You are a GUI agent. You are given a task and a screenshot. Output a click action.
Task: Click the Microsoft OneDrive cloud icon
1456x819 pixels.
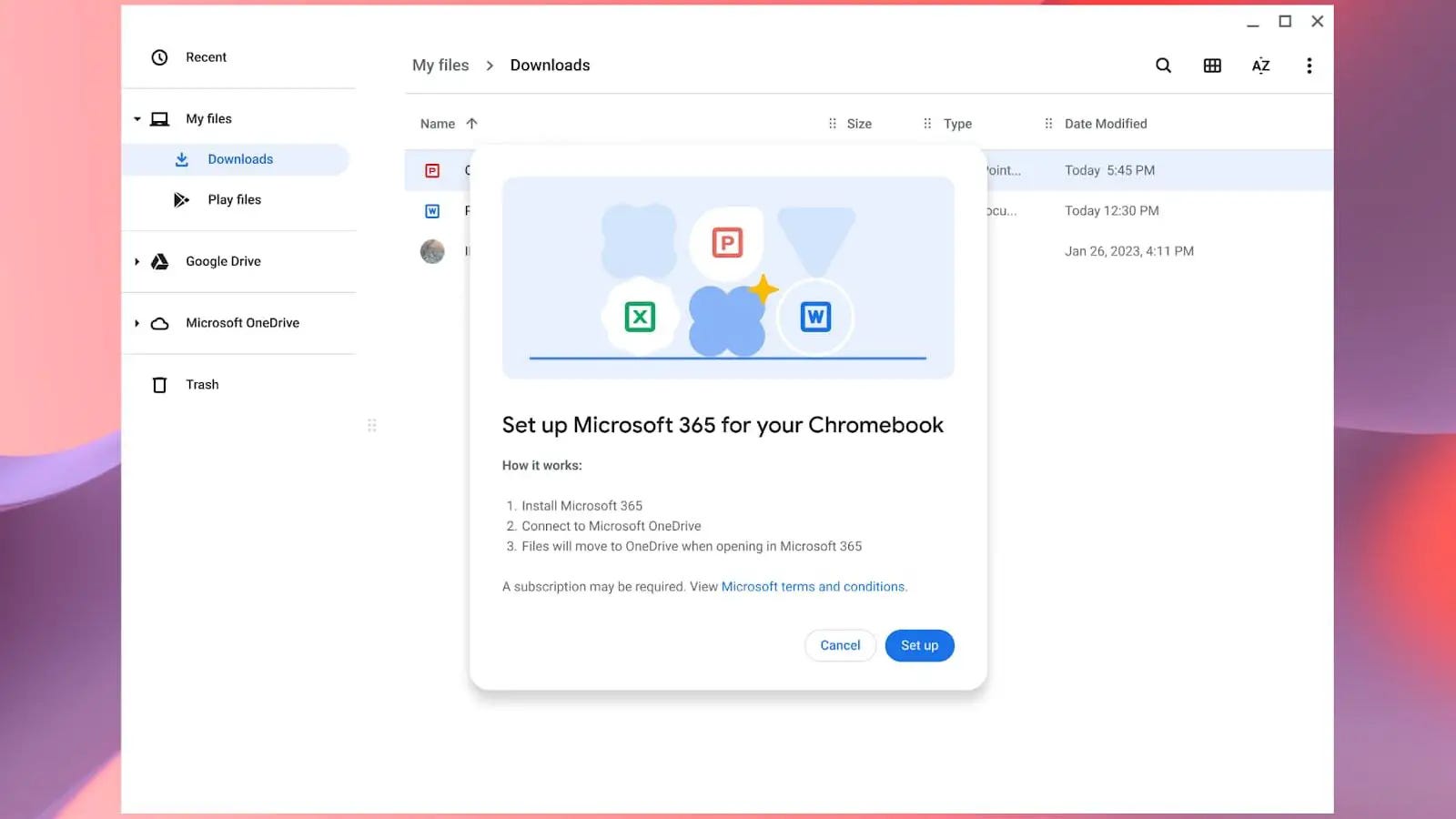pyautogui.click(x=159, y=323)
